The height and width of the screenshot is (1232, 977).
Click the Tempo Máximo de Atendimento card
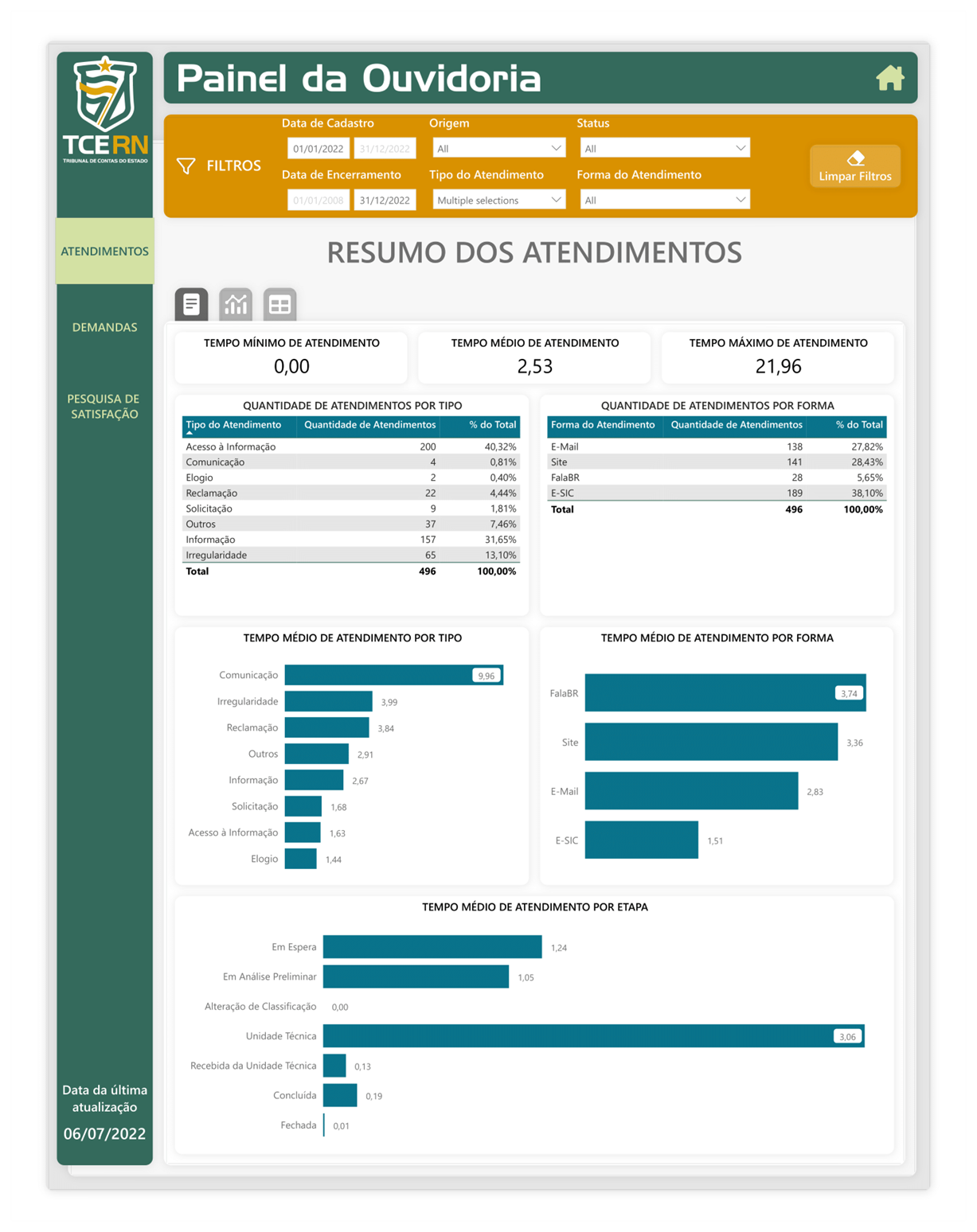point(778,357)
